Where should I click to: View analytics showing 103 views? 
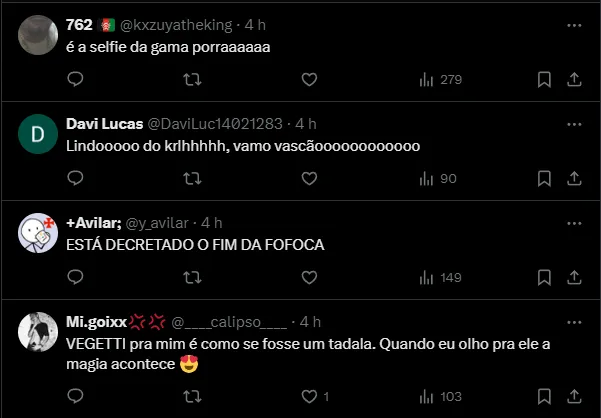pyautogui.click(x=440, y=395)
